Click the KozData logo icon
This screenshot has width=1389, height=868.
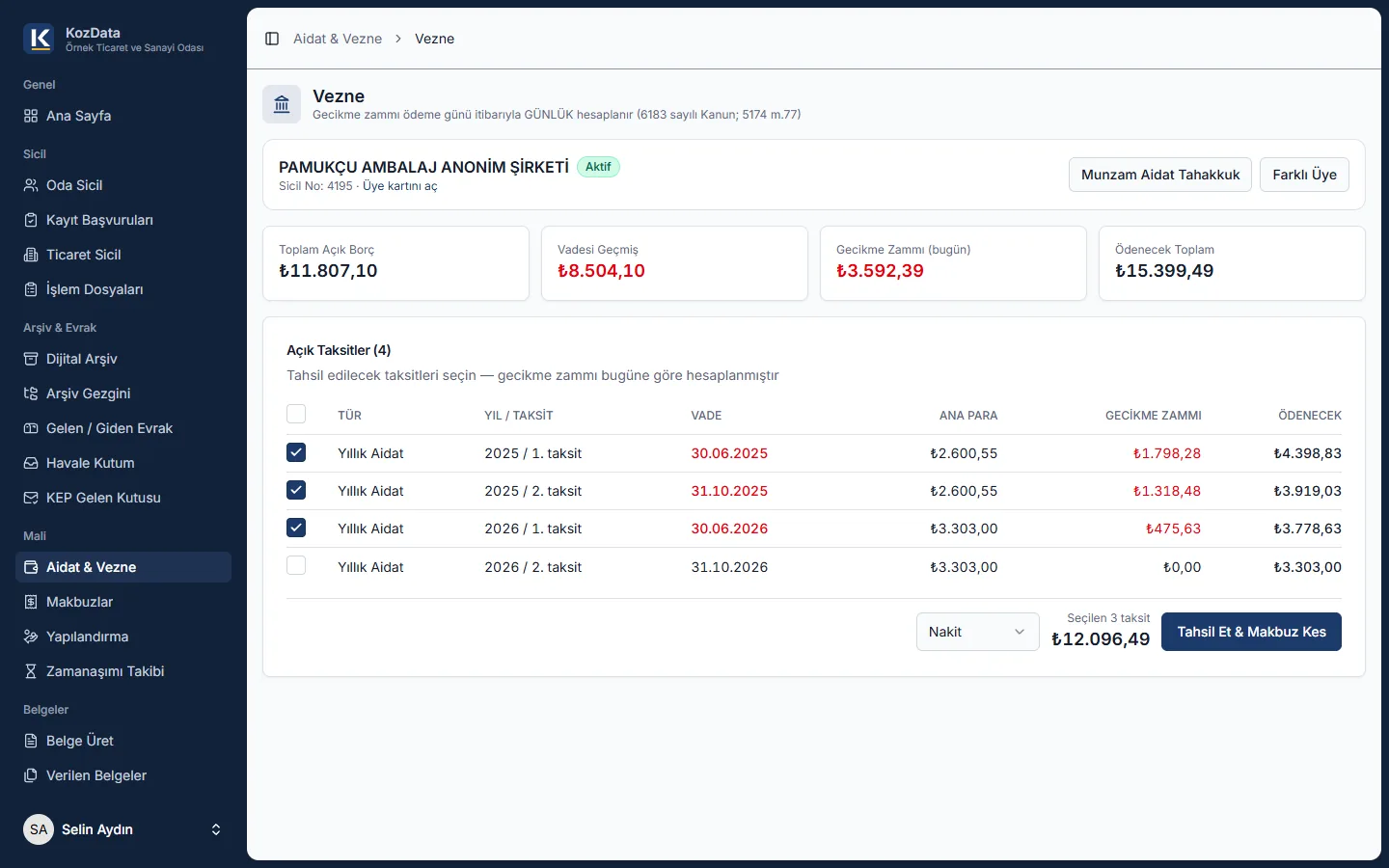(39, 39)
